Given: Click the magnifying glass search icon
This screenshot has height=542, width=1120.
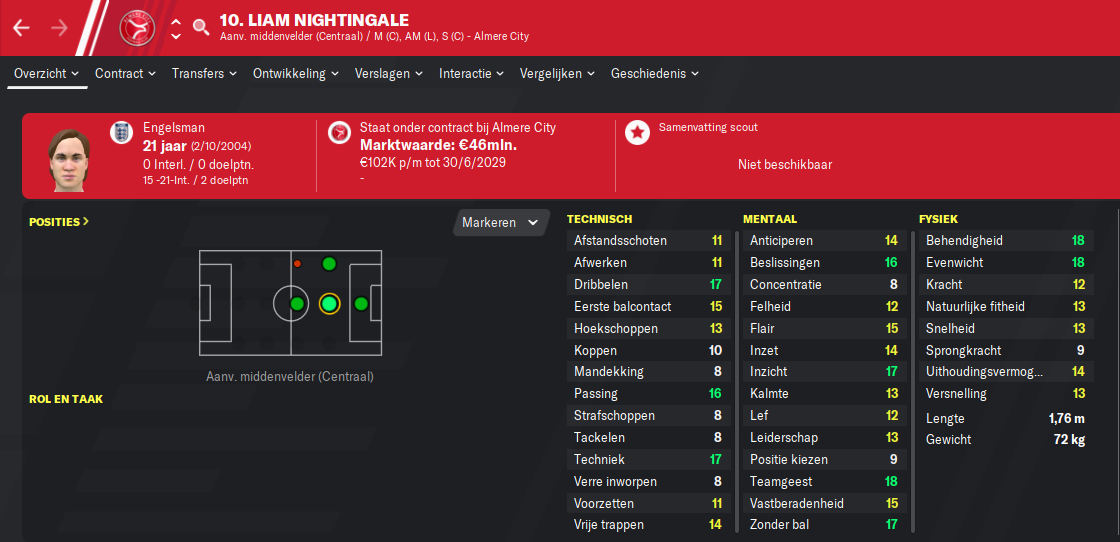Looking at the screenshot, I should point(201,28).
